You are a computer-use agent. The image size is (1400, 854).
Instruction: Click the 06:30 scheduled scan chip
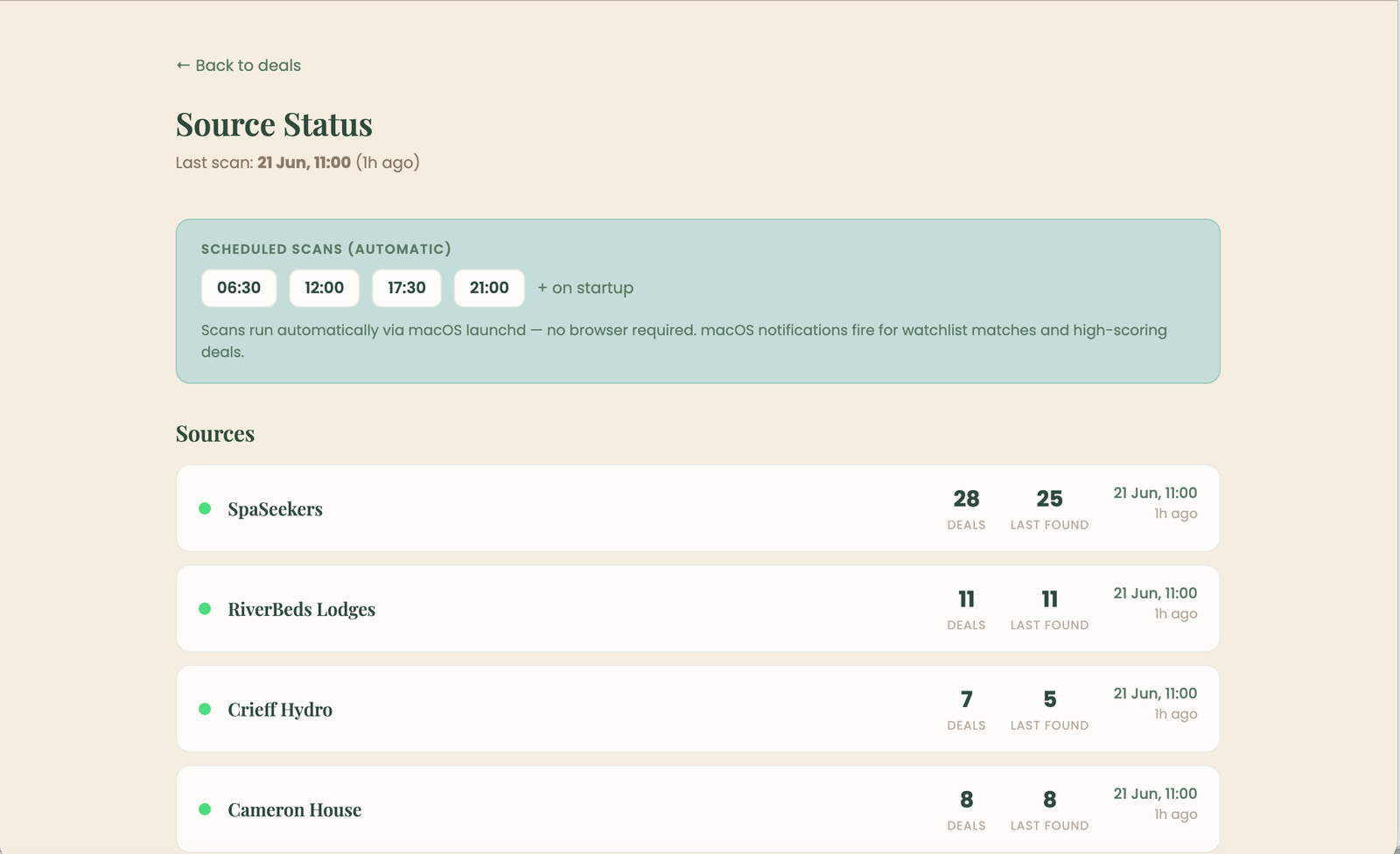pos(239,288)
